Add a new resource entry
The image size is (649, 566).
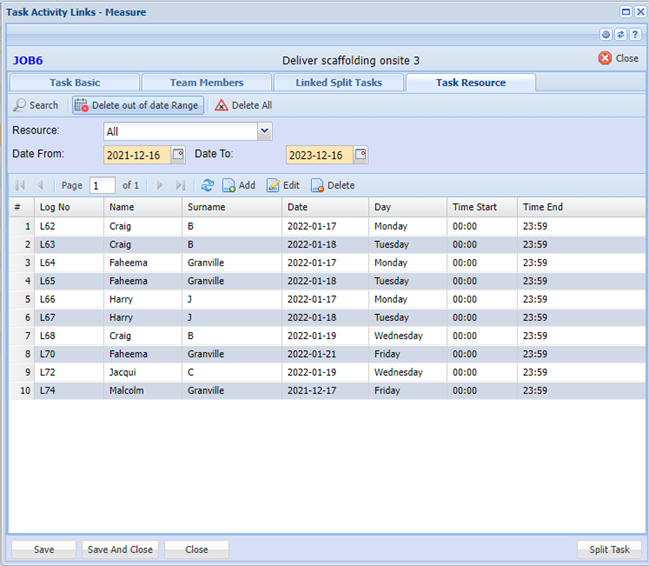coord(238,185)
